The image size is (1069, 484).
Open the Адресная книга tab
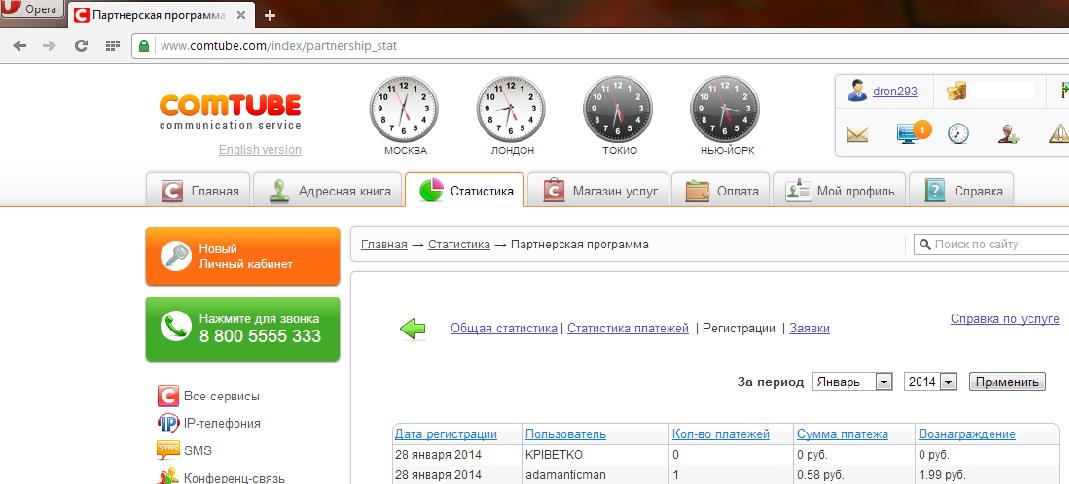328,190
